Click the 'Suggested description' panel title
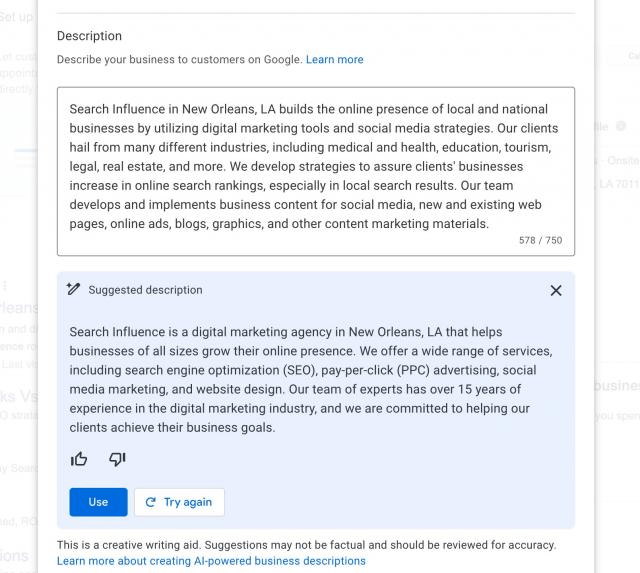This screenshot has height=573, width=640. tap(145, 290)
